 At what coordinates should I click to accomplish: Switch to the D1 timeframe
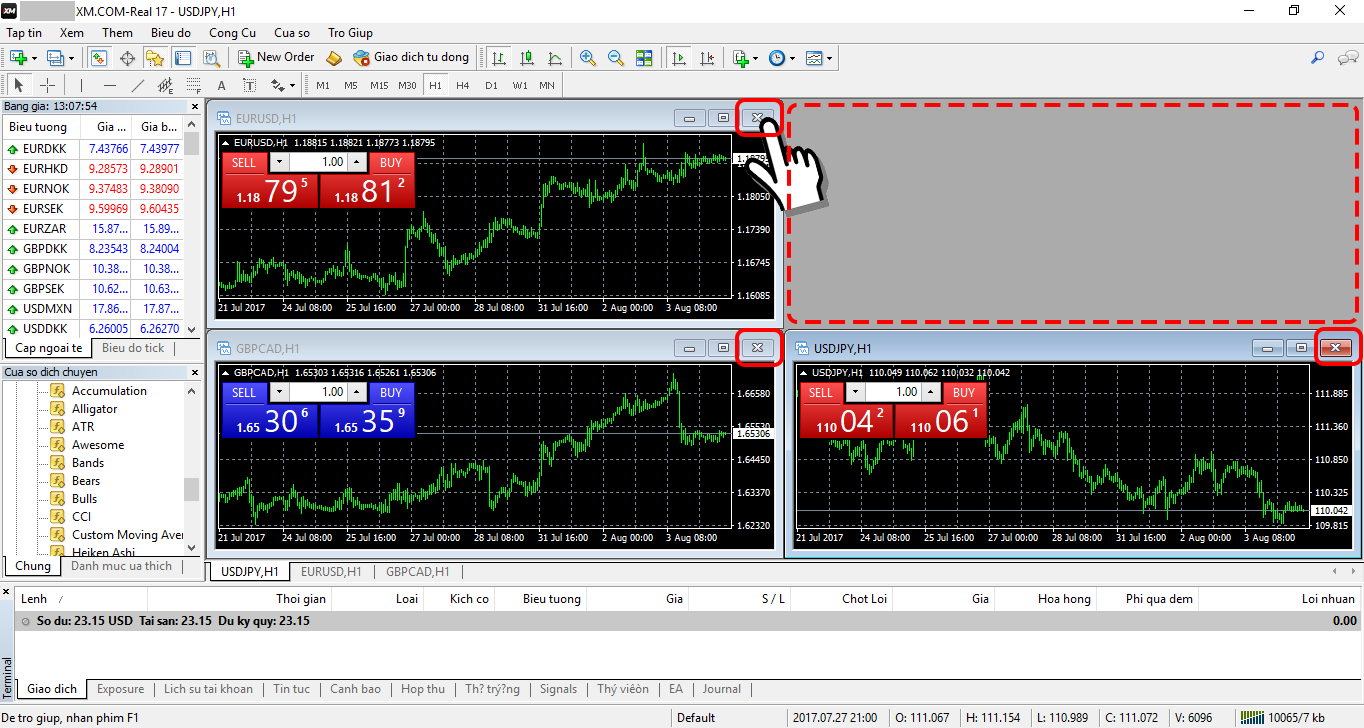point(491,85)
